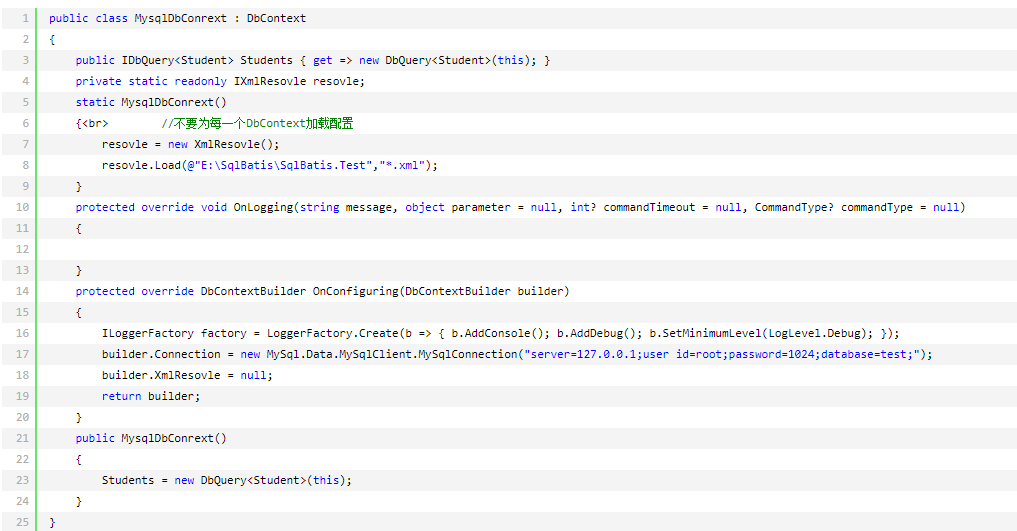Image resolution: width=1017 pixels, height=531 pixels.
Task: Click commandTimeout parameter on line 10
Action: click(x=649, y=207)
